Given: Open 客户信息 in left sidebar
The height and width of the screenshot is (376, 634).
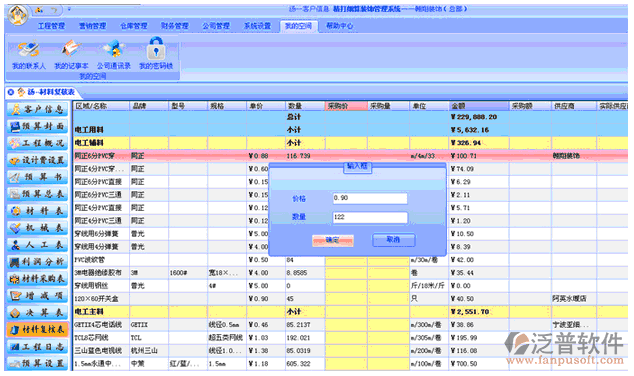Looking at the screenshot, I should coord(38,109).
